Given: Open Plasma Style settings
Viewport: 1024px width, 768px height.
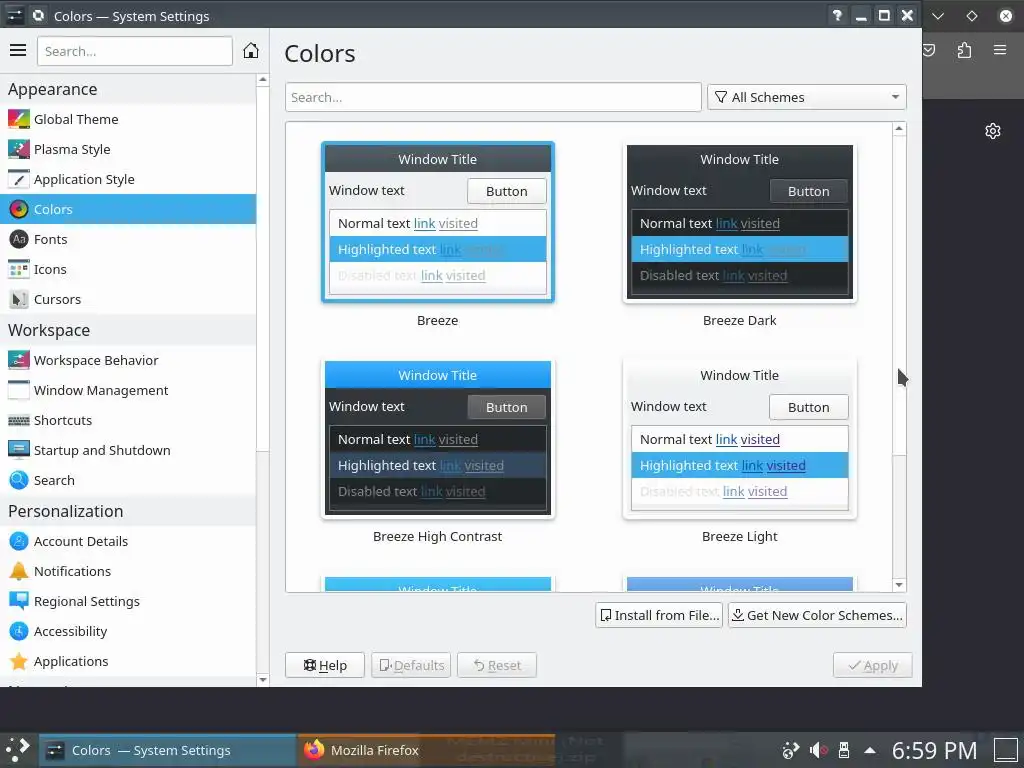Looking at the screenshot, I should click(128, 149).
